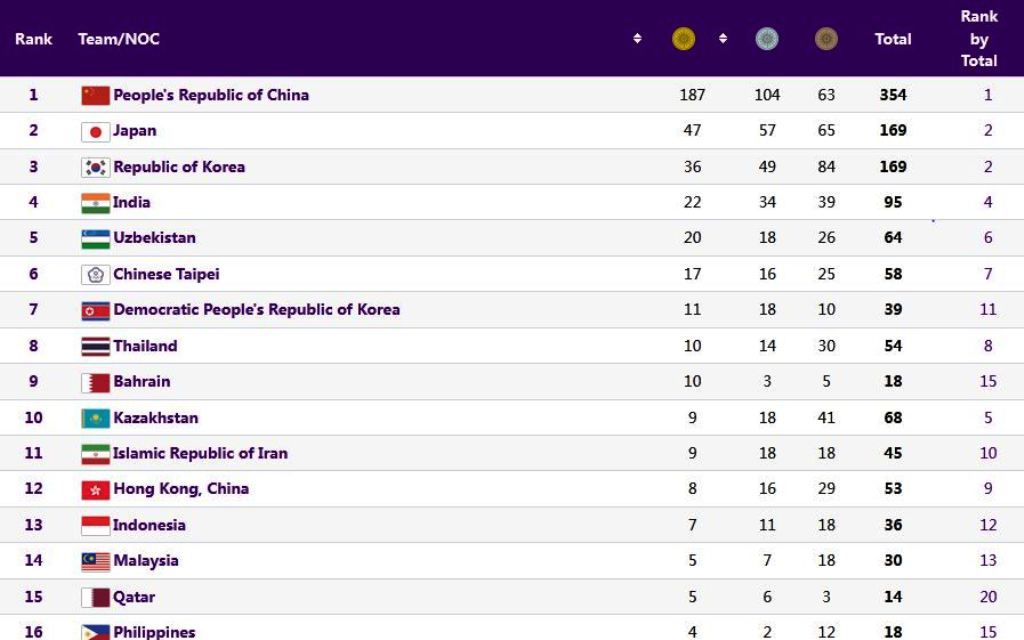Toggle sort arrows left of silver medal
Viewport: 1024px width, 640px height.
[x=723, y=39]
